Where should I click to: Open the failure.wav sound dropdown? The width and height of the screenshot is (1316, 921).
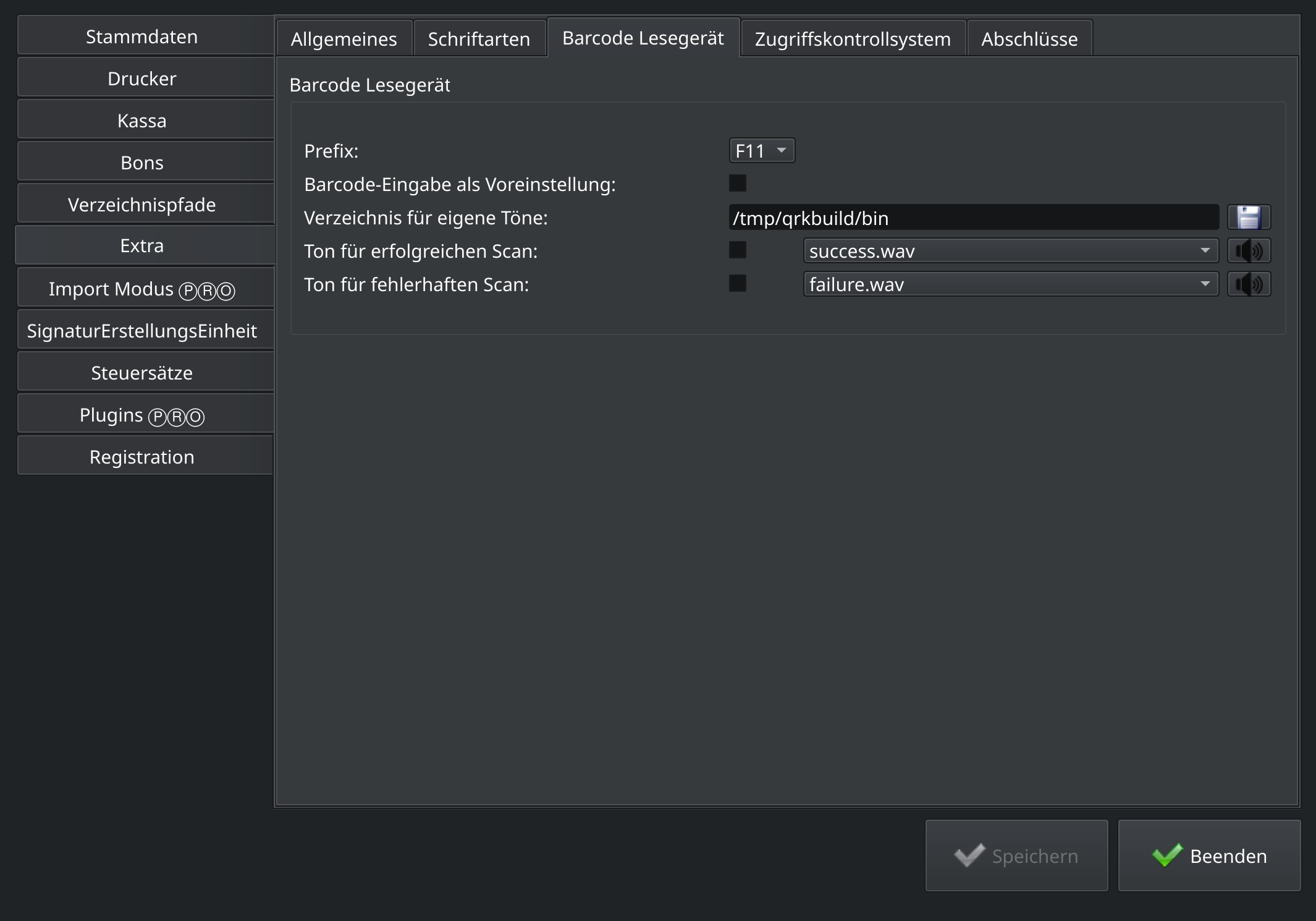1011,284
